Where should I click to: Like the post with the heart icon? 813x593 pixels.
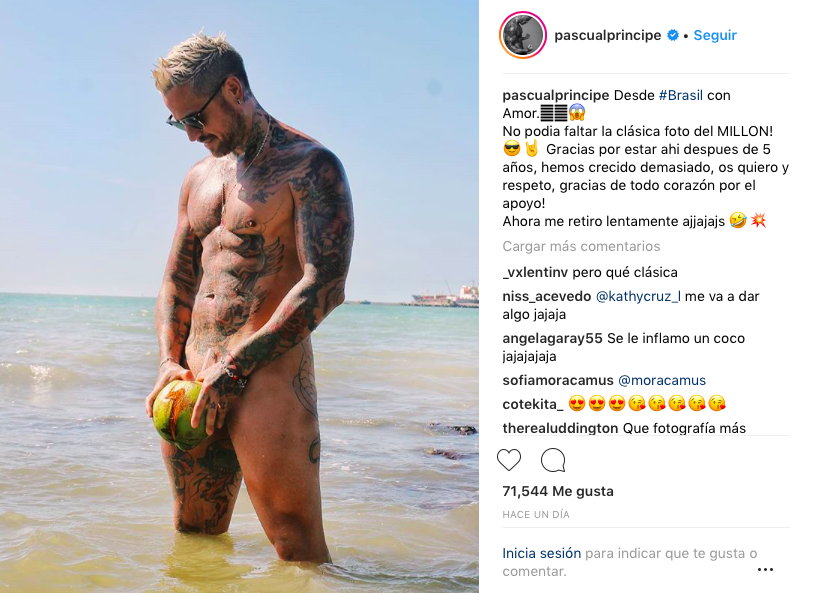pos(509,460)
